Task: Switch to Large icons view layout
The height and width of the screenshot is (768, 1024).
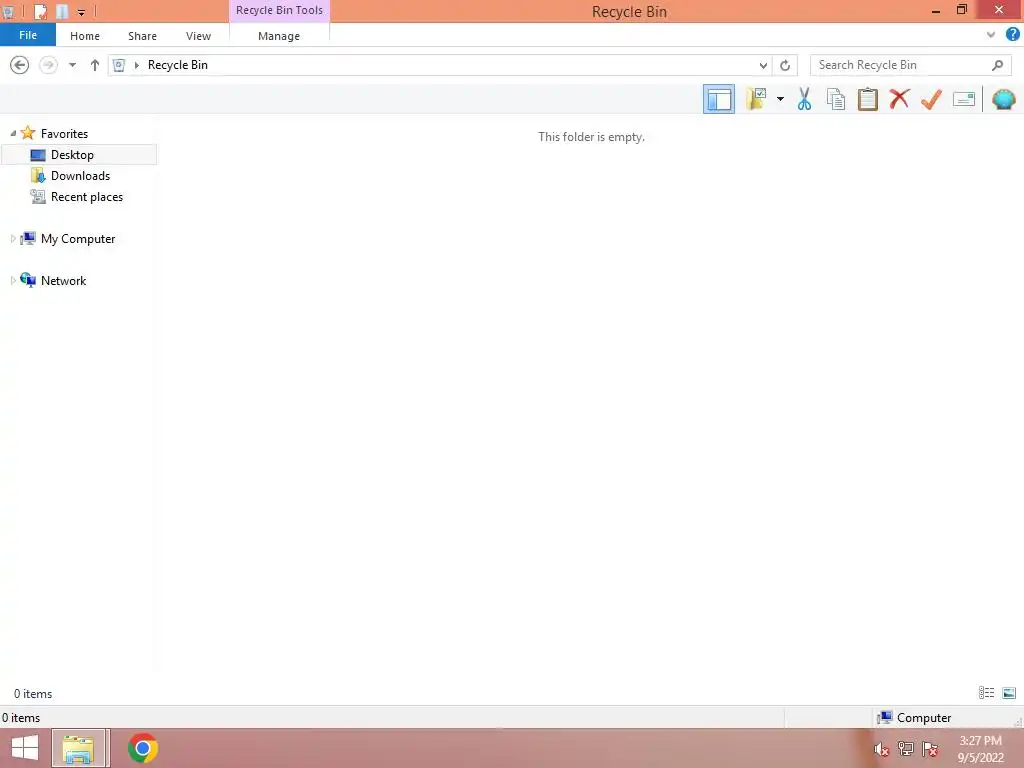Action: click(1009, 693)
